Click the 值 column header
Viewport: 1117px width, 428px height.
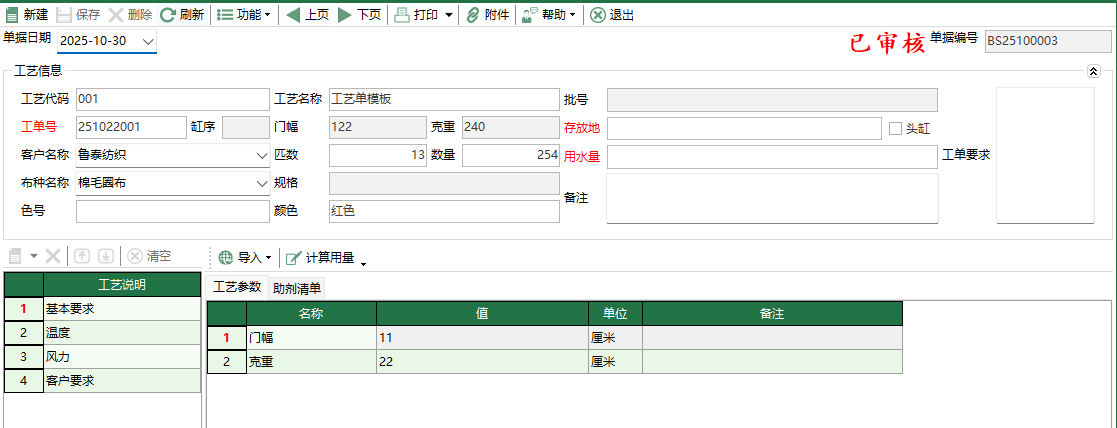point(482,313)
